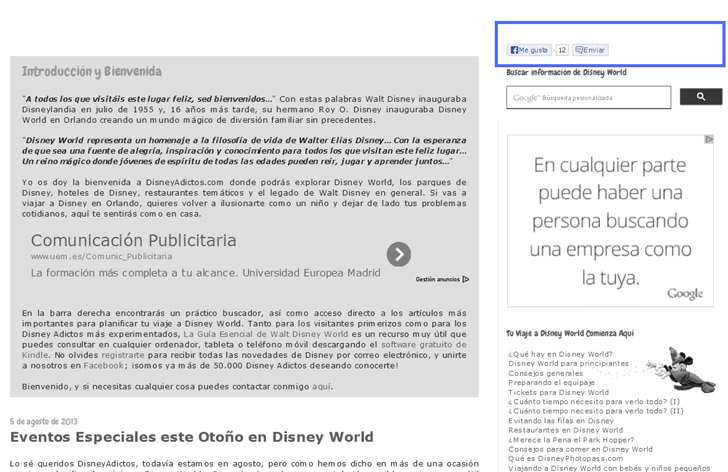Open 'Eventos Especiales este Otoño en Disney World' post
This screenshot has height=472, width=728.
192,437
